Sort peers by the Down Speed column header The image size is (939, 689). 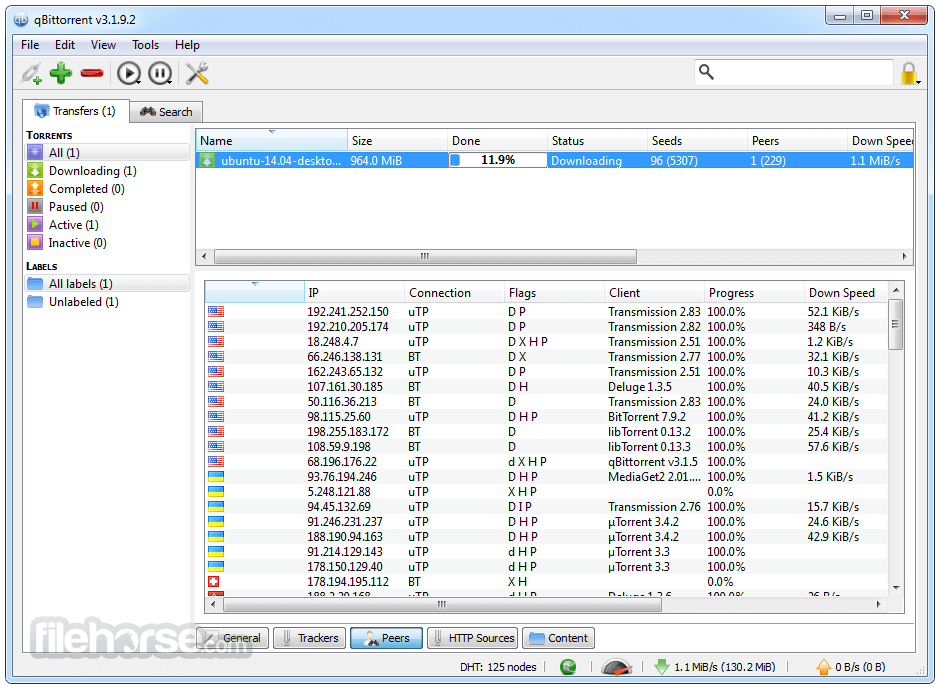point(846,293)
